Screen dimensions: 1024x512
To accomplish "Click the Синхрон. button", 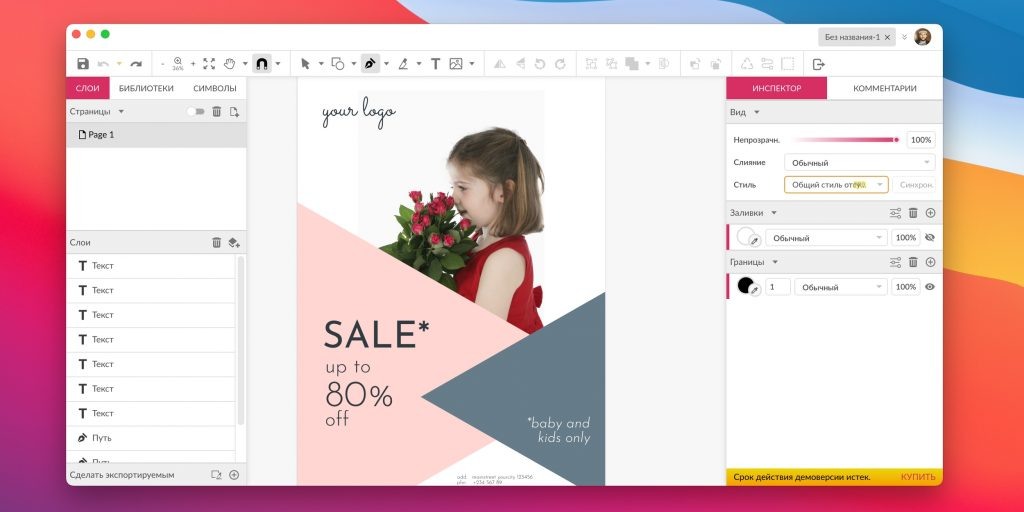I will 914,185.
